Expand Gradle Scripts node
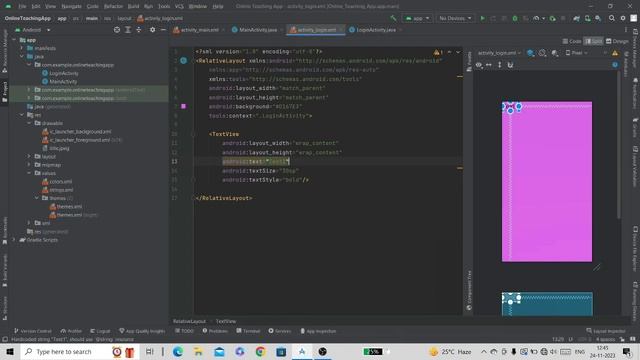Screen dimensions: 640x360 [14, 240]
